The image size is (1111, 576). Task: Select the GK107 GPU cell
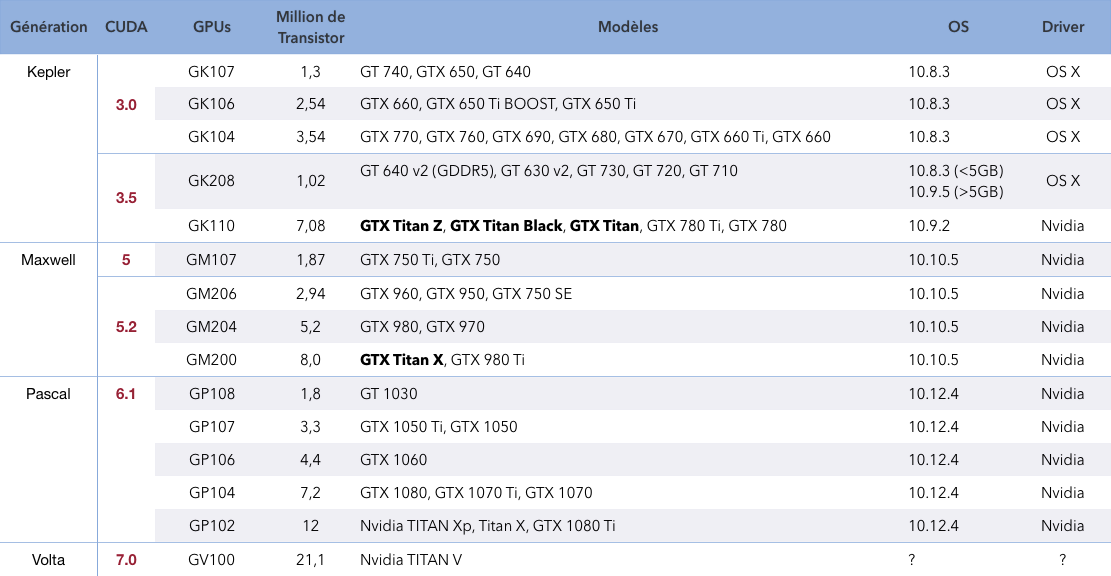[x=211, y=72]
